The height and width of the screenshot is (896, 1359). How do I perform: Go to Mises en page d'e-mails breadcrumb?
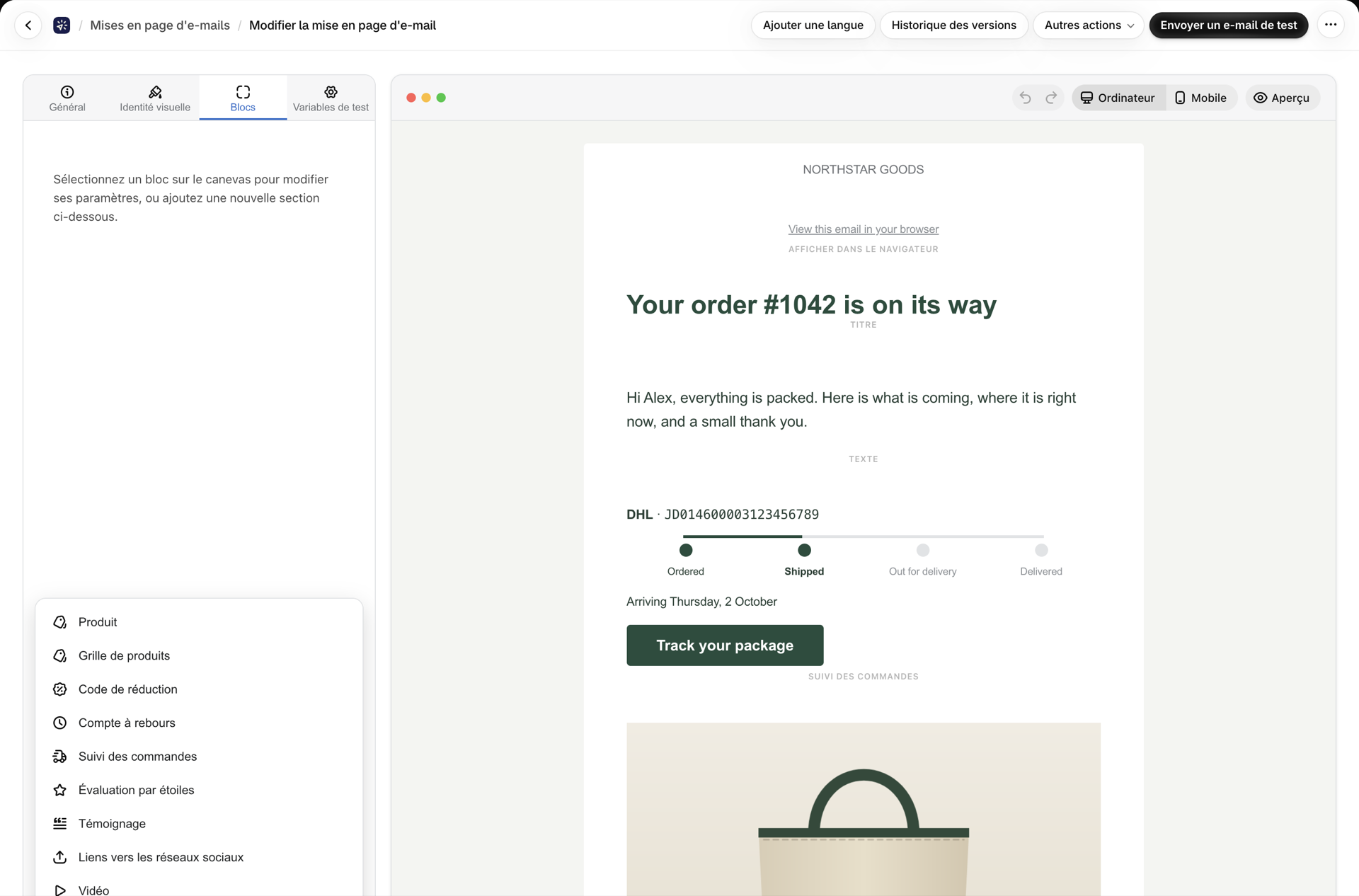pos(160,25)
